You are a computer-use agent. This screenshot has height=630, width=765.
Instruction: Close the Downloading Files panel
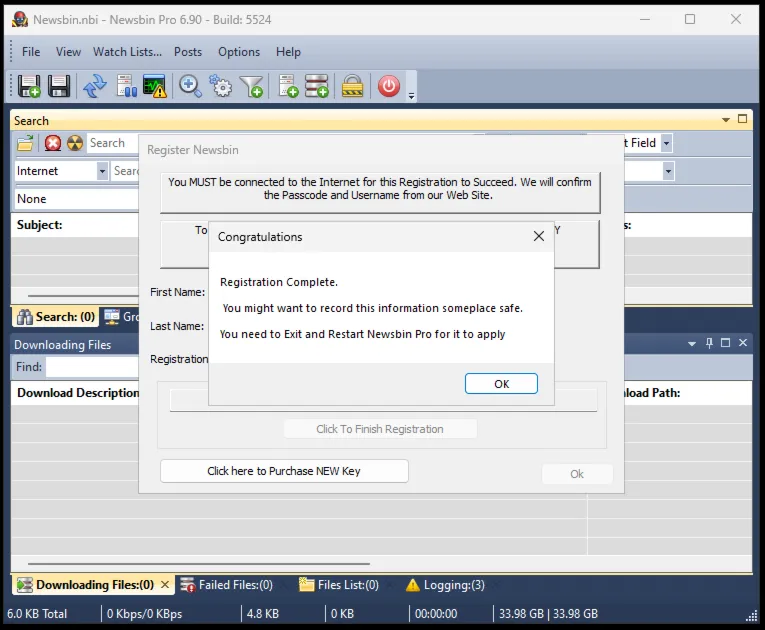point(743,343)
